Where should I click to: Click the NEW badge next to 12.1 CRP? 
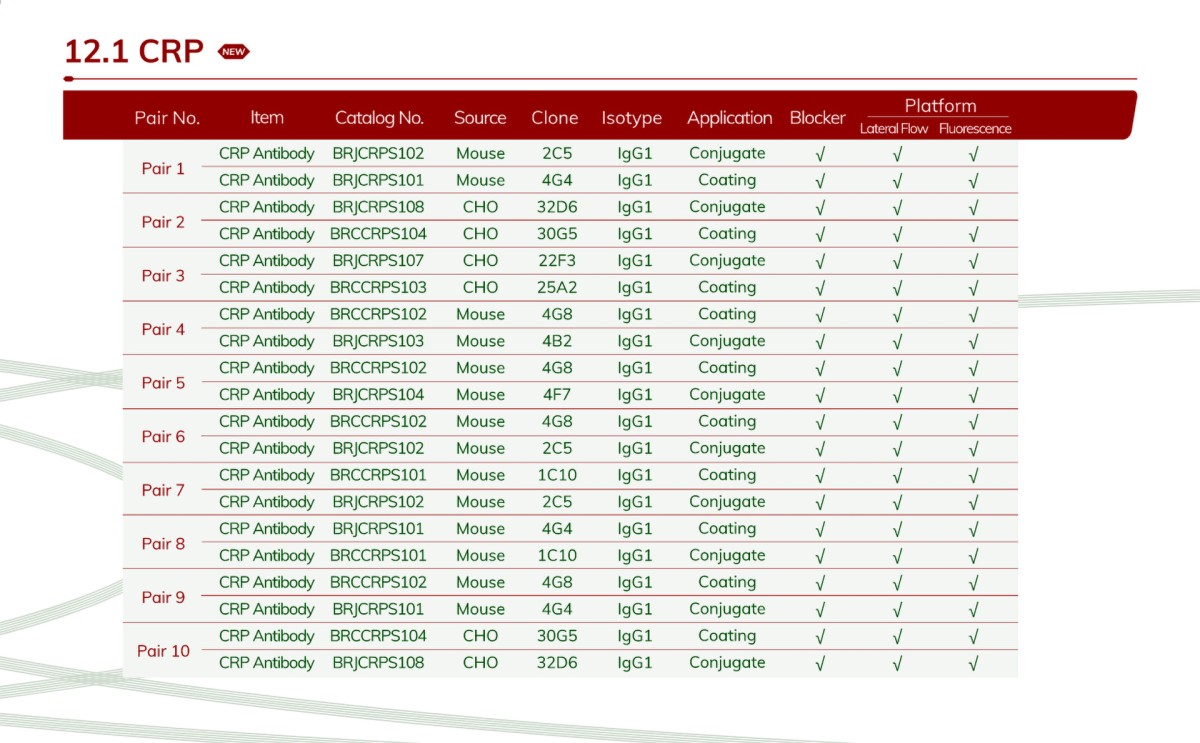coord(233,50)
